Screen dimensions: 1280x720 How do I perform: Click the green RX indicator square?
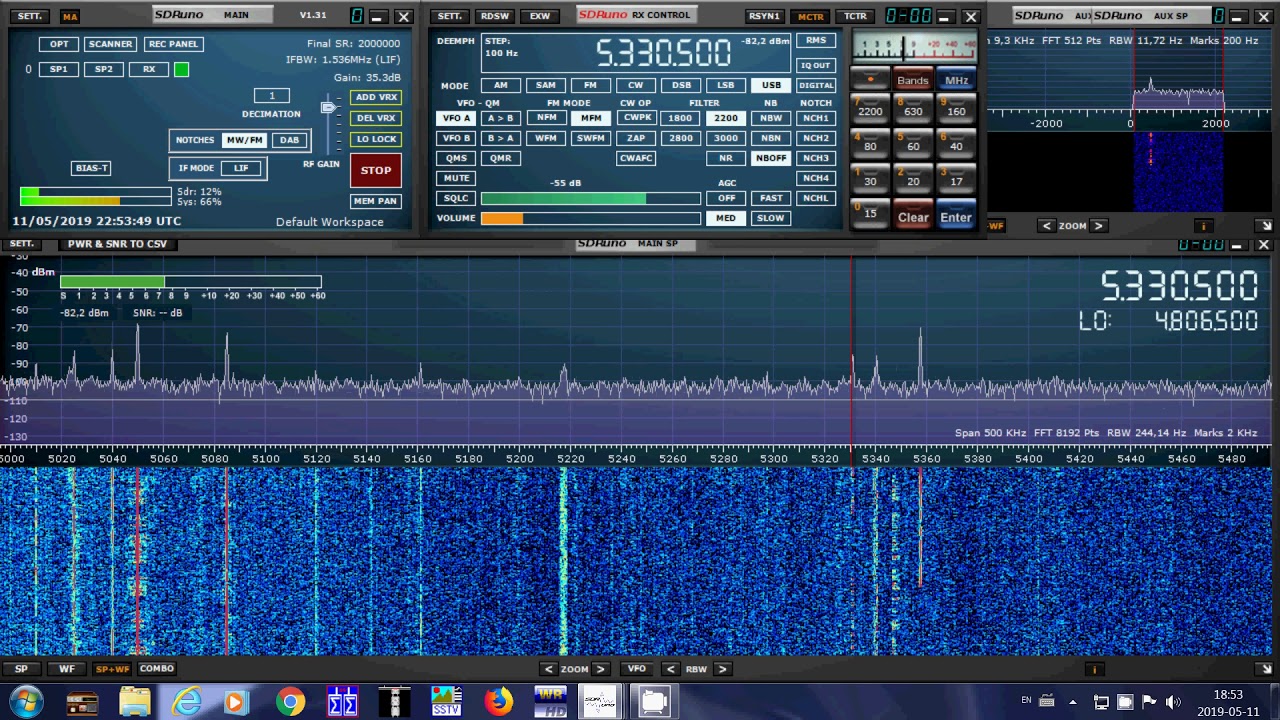(181, 69)
